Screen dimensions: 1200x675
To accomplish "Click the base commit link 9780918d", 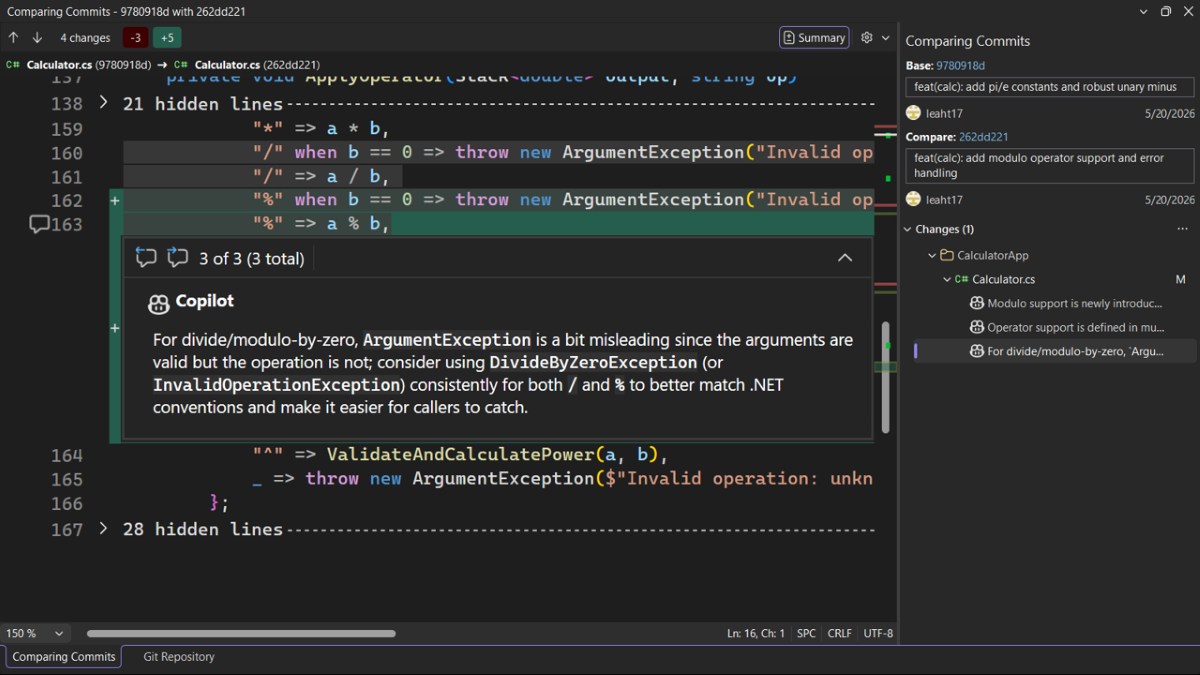I will coord(961,66).
